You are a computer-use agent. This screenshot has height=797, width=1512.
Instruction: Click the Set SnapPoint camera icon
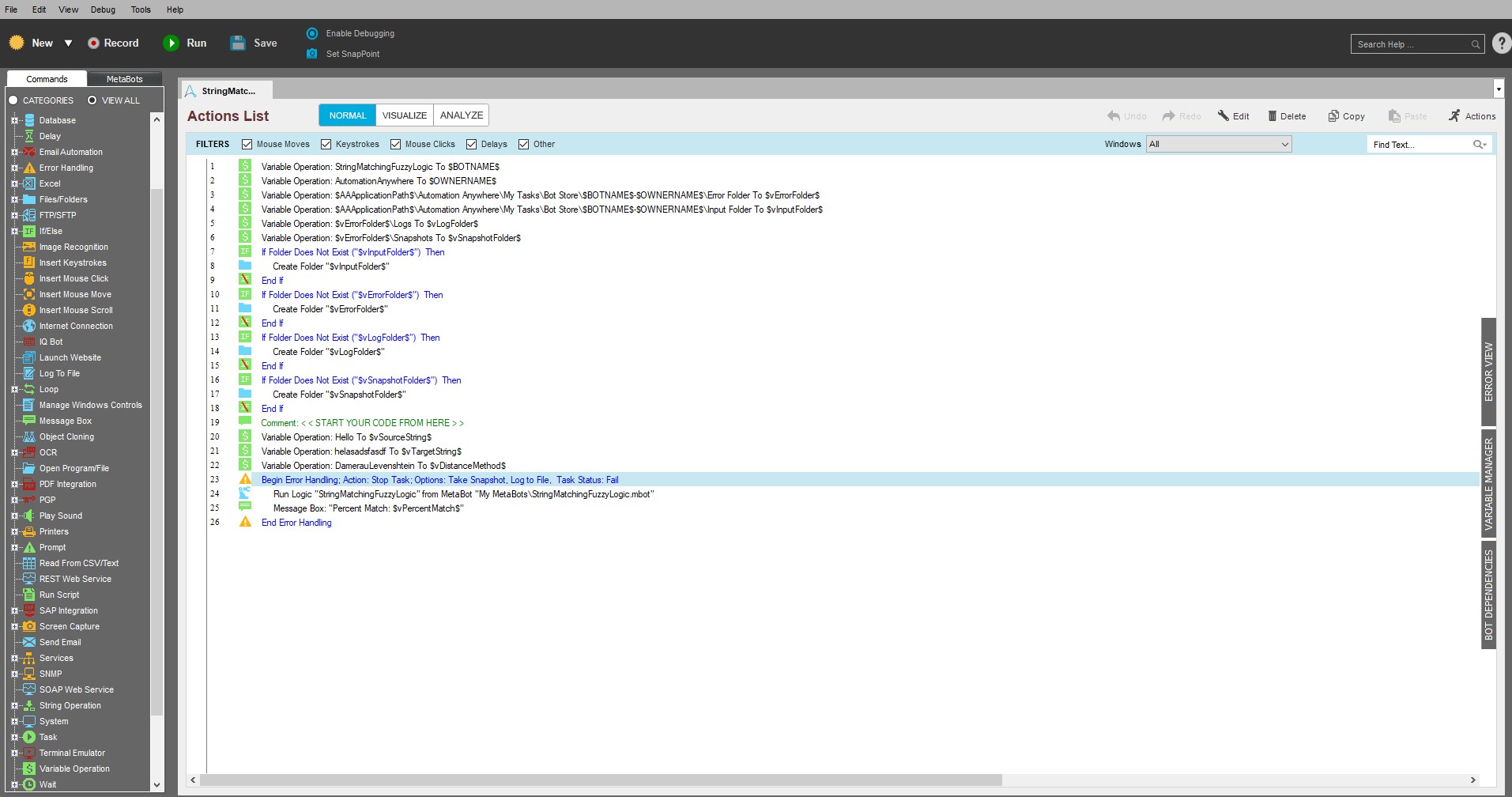(312, 54)
